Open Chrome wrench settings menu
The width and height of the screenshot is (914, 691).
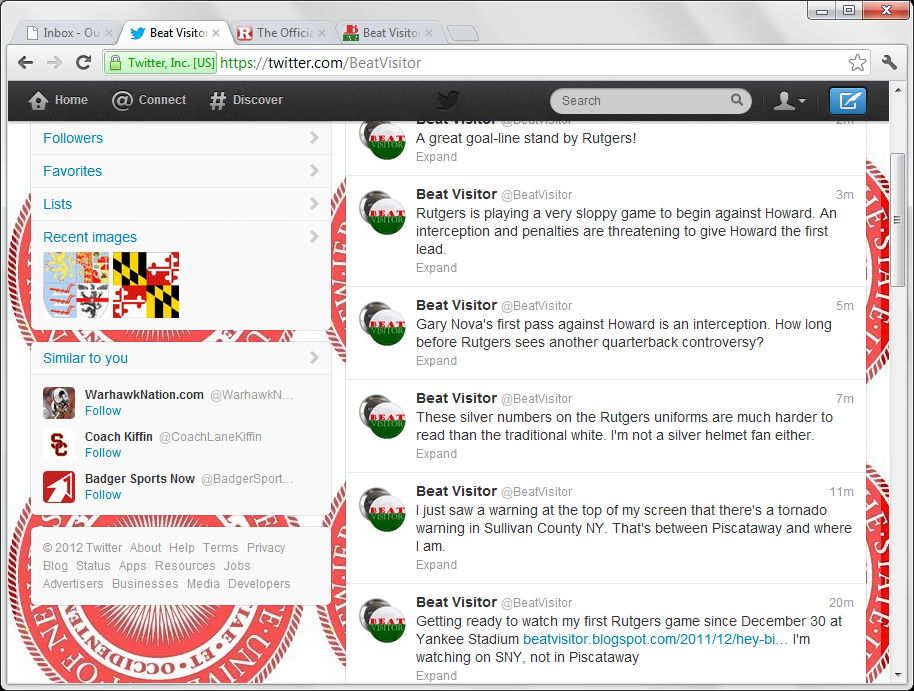pyautogui.click(x=889, y=62)
